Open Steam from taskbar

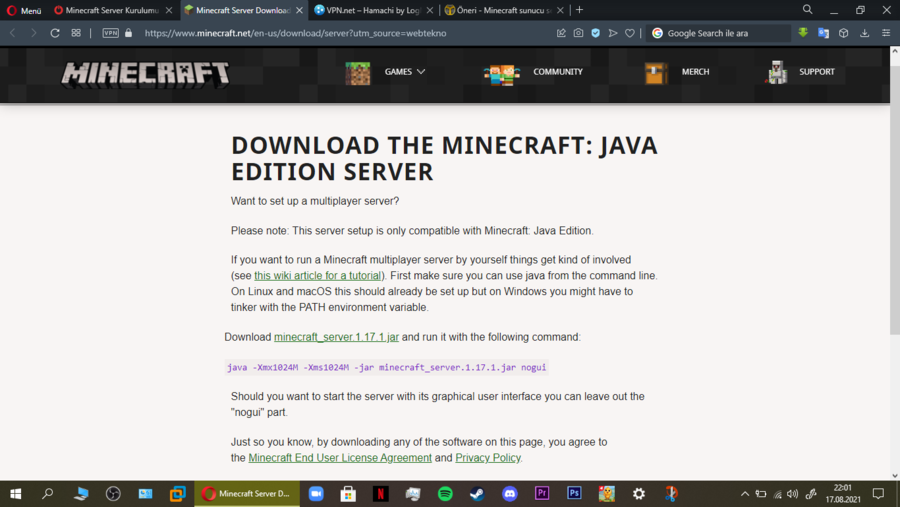click(x=477, y=494)
